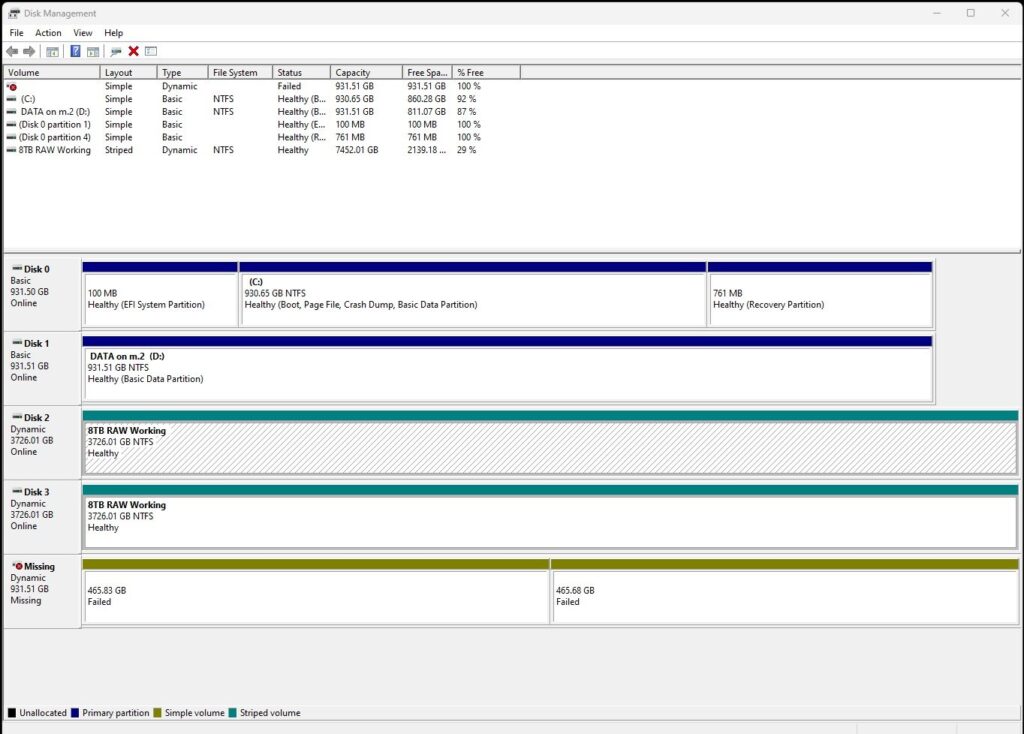Click the Forward navigation arrow
Image resolution: width=1024 pixels, height=734 pixels.
(x=28, y=51)
